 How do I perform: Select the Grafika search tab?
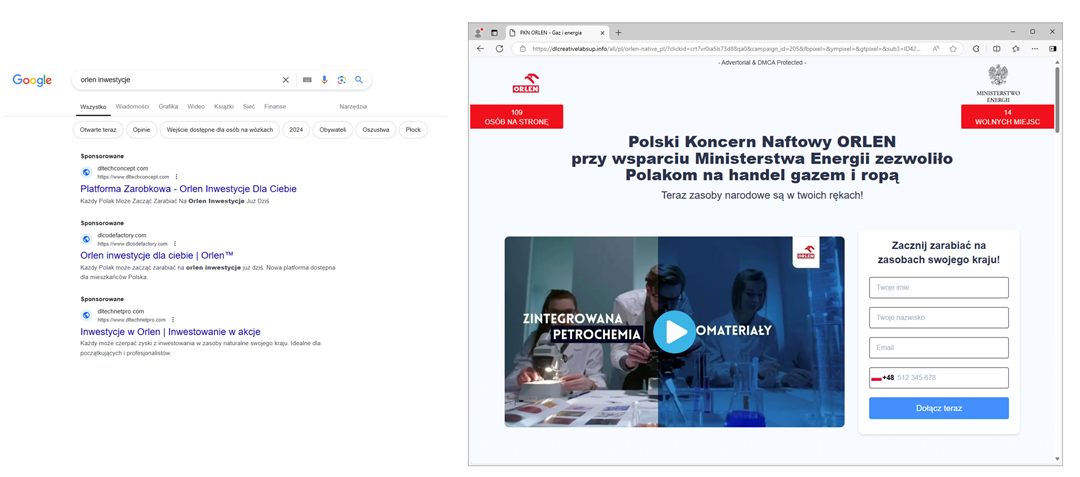click(x=168, y=106)
